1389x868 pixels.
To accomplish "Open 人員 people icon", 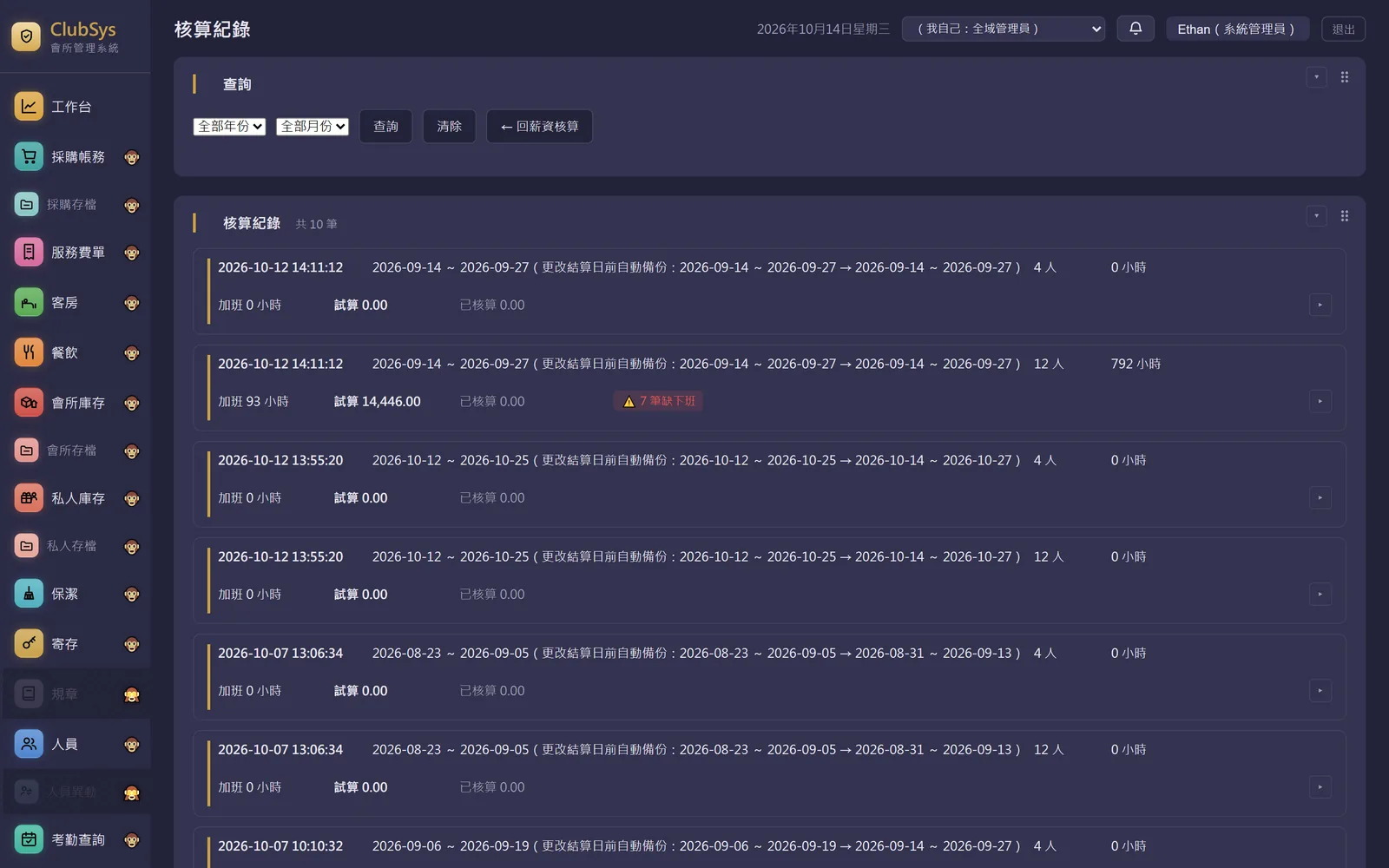I will (x=29, y=744).
